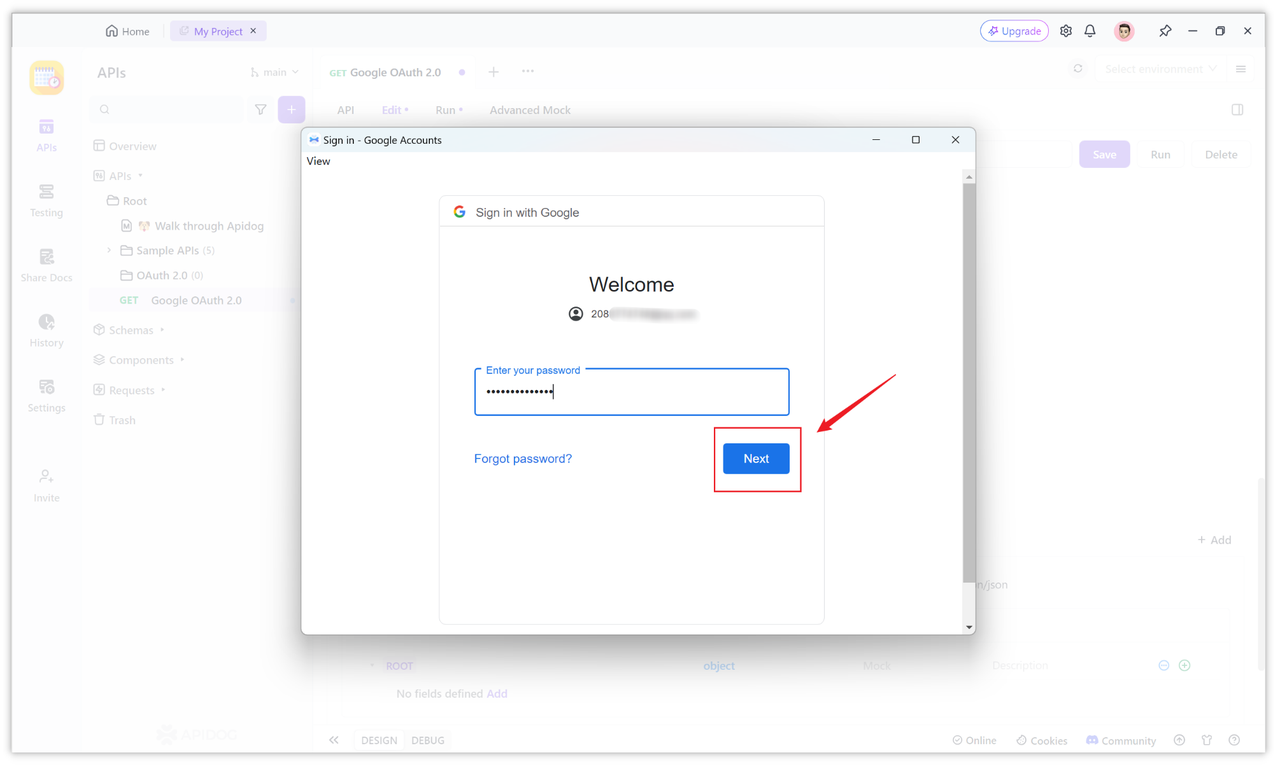
Task: Open the Edit sub-tab
Action: click(395, 110)
